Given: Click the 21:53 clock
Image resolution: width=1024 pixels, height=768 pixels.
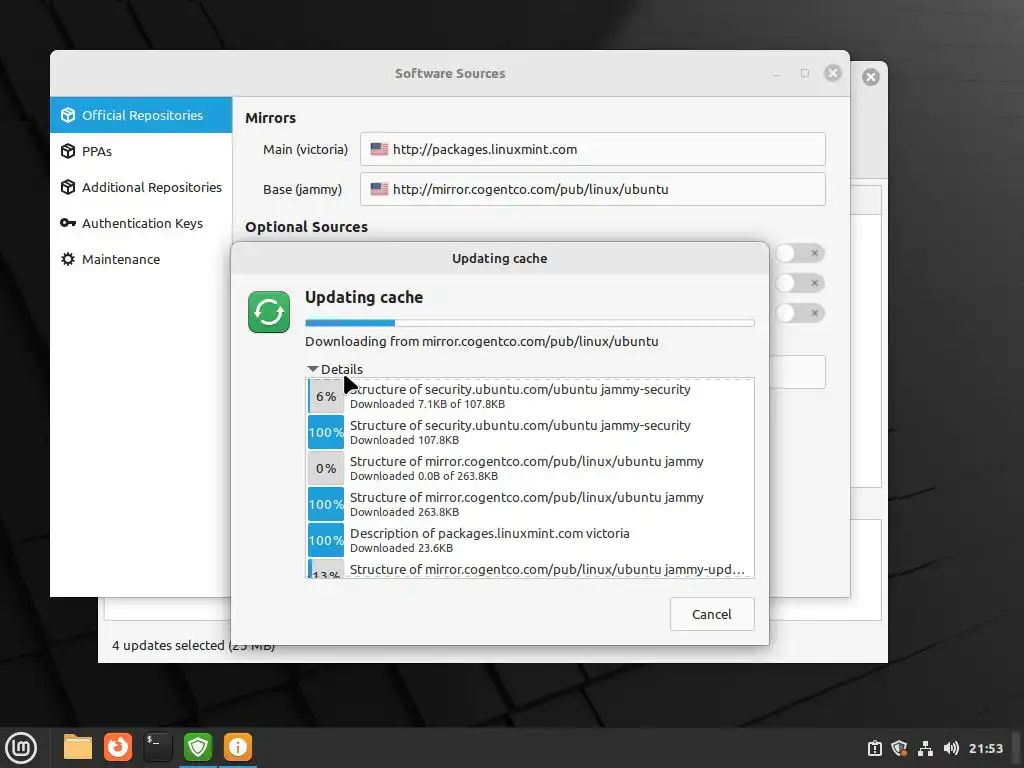Looking at the screenshot, I should (x=985, y=748).
